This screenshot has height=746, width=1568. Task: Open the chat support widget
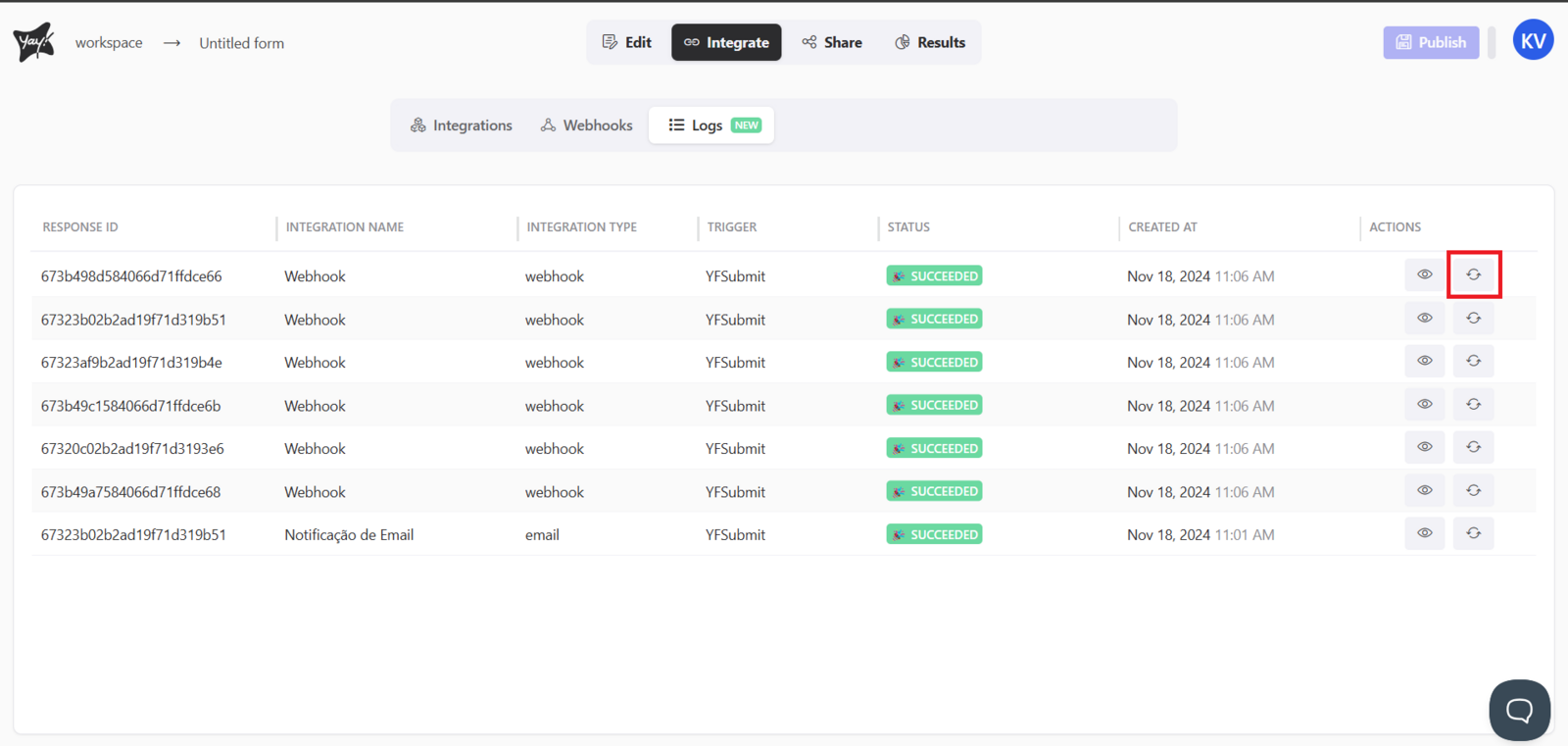click(x=1519, y=709)
